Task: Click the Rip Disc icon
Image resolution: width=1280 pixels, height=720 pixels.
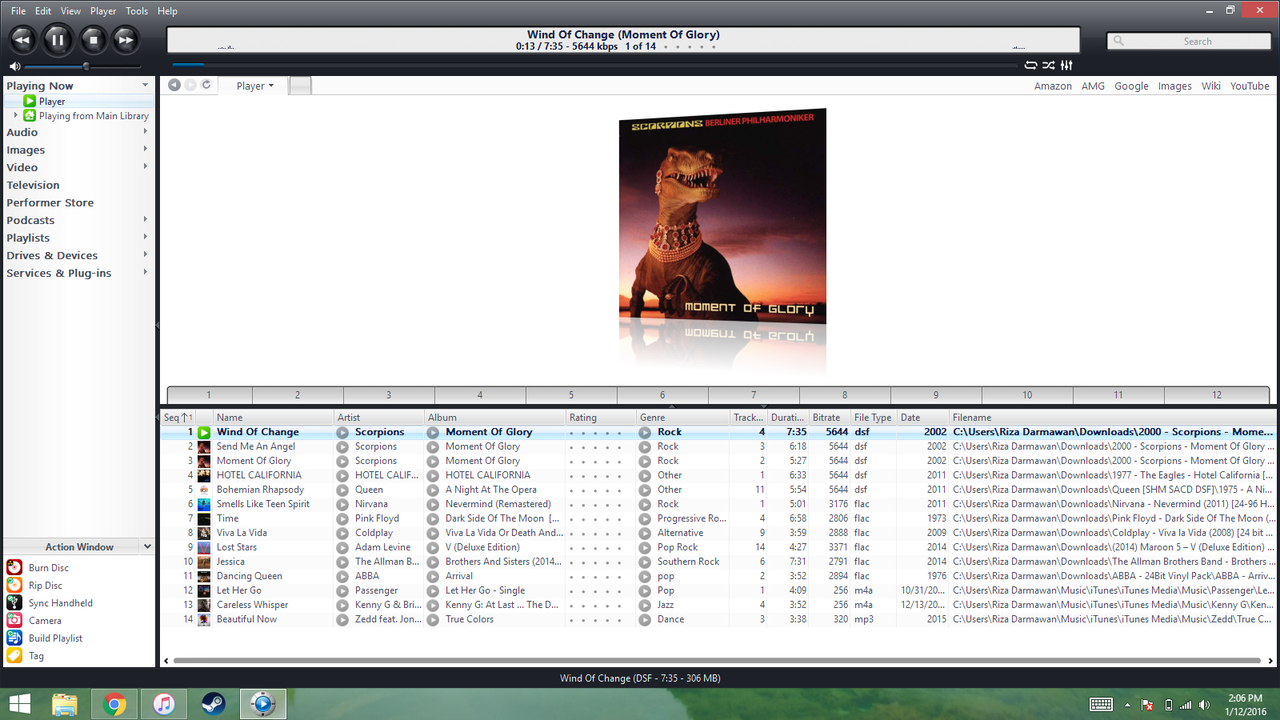Action: click(x=14, y=585)
